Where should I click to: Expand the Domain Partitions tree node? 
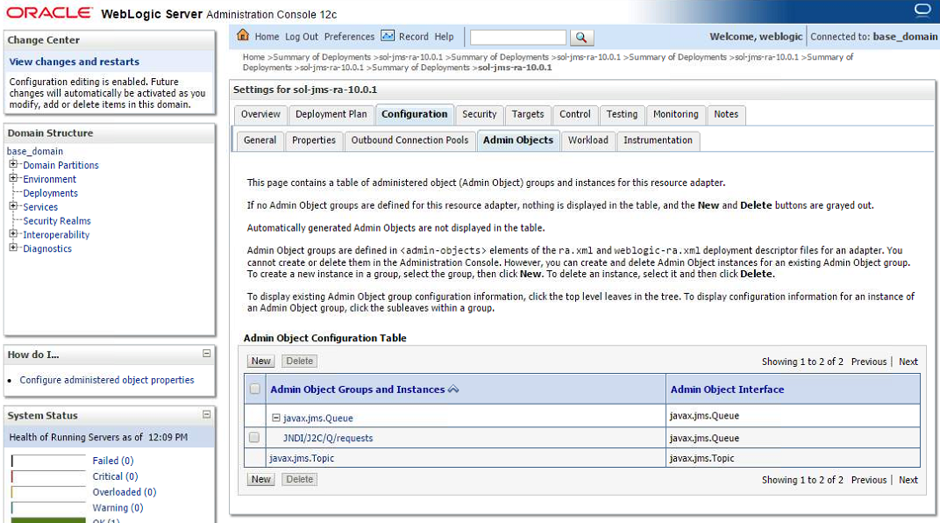click(x=13, y=165)
